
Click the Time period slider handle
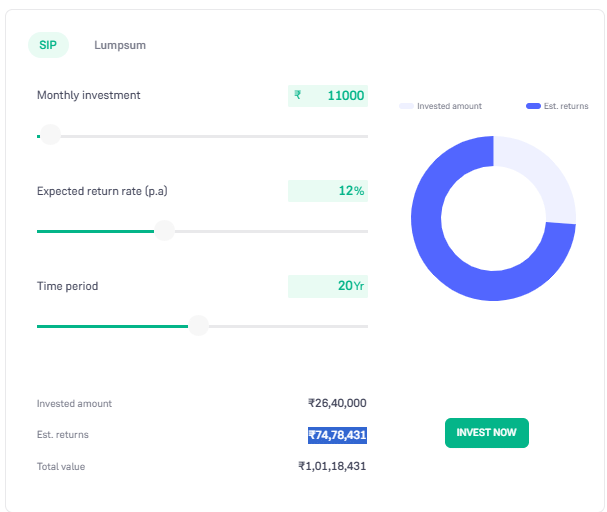[198, 326]
